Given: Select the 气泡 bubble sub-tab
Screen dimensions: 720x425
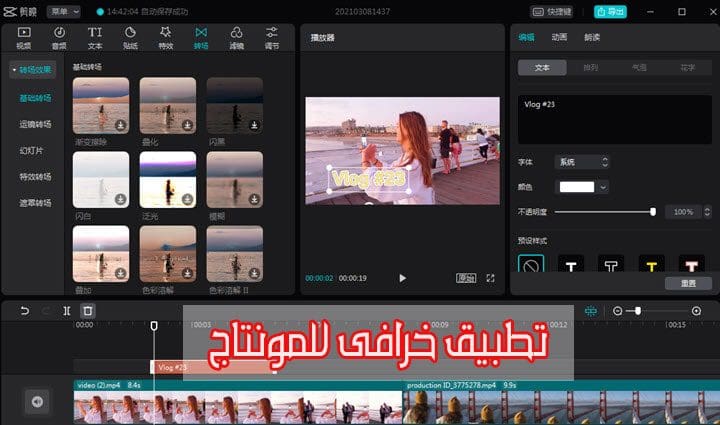Looking at the screenshot, I should point(639,67).
